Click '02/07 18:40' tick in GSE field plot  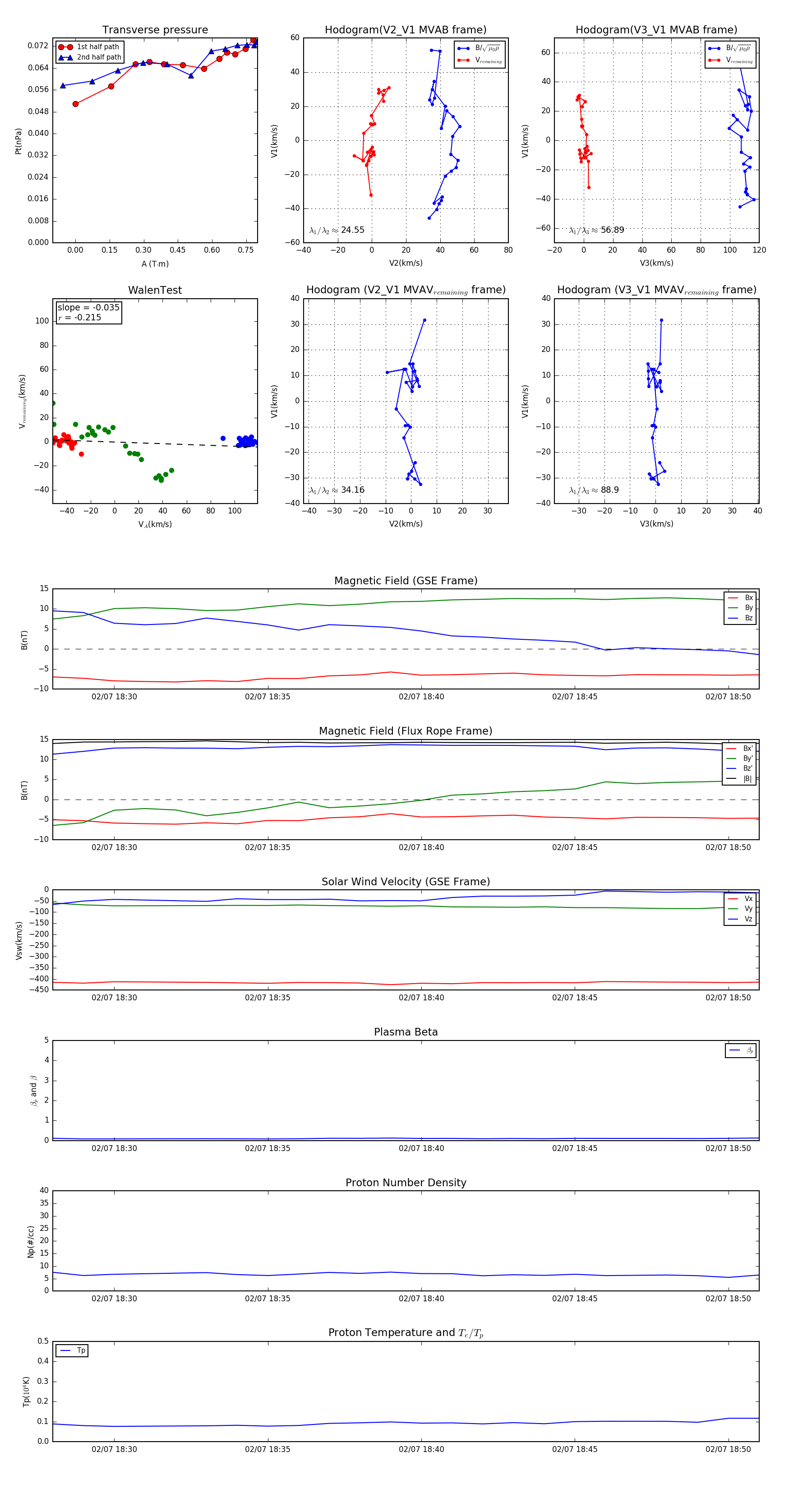tap(421, 697)
